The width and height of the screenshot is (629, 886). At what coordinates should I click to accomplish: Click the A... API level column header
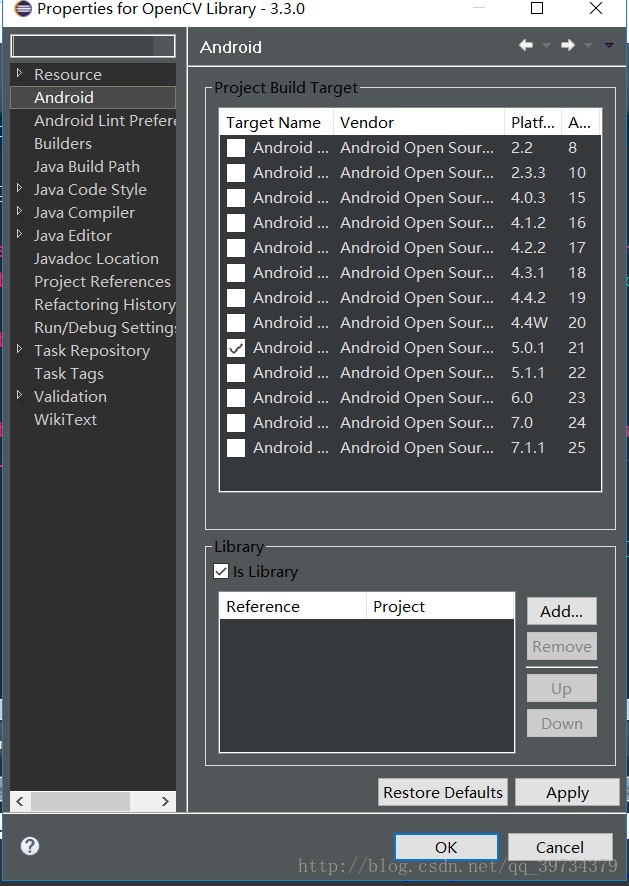coord(580,123)
